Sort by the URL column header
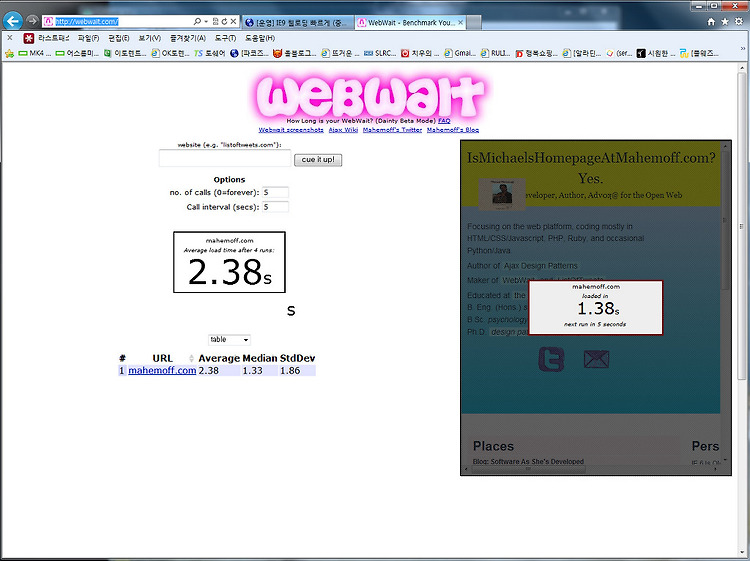Viewport: 750px width, 561px height. (162, 358)
